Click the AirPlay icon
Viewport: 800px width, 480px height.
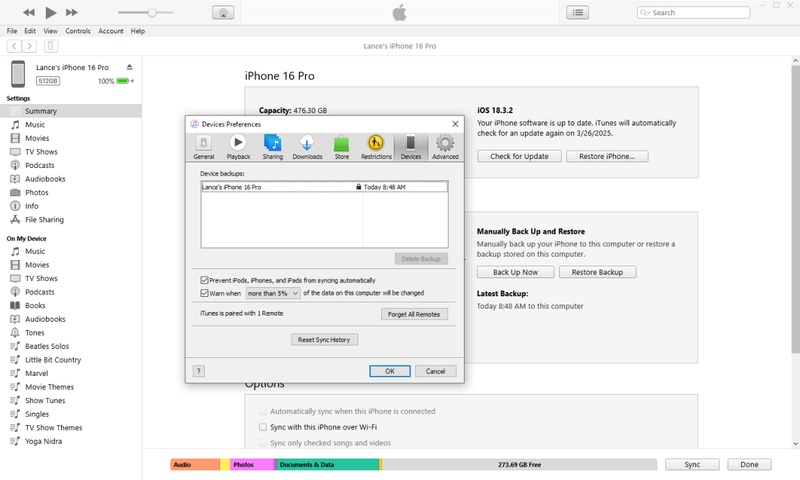[x=223, y=13]
